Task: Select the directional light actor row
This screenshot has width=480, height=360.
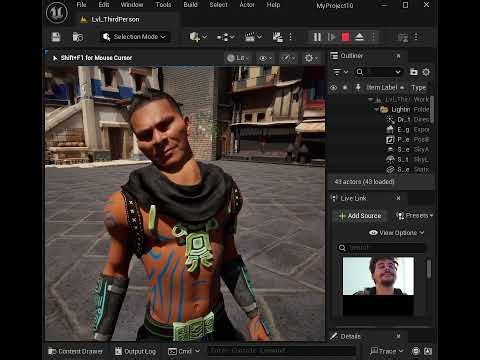Action: click(380, 119)
